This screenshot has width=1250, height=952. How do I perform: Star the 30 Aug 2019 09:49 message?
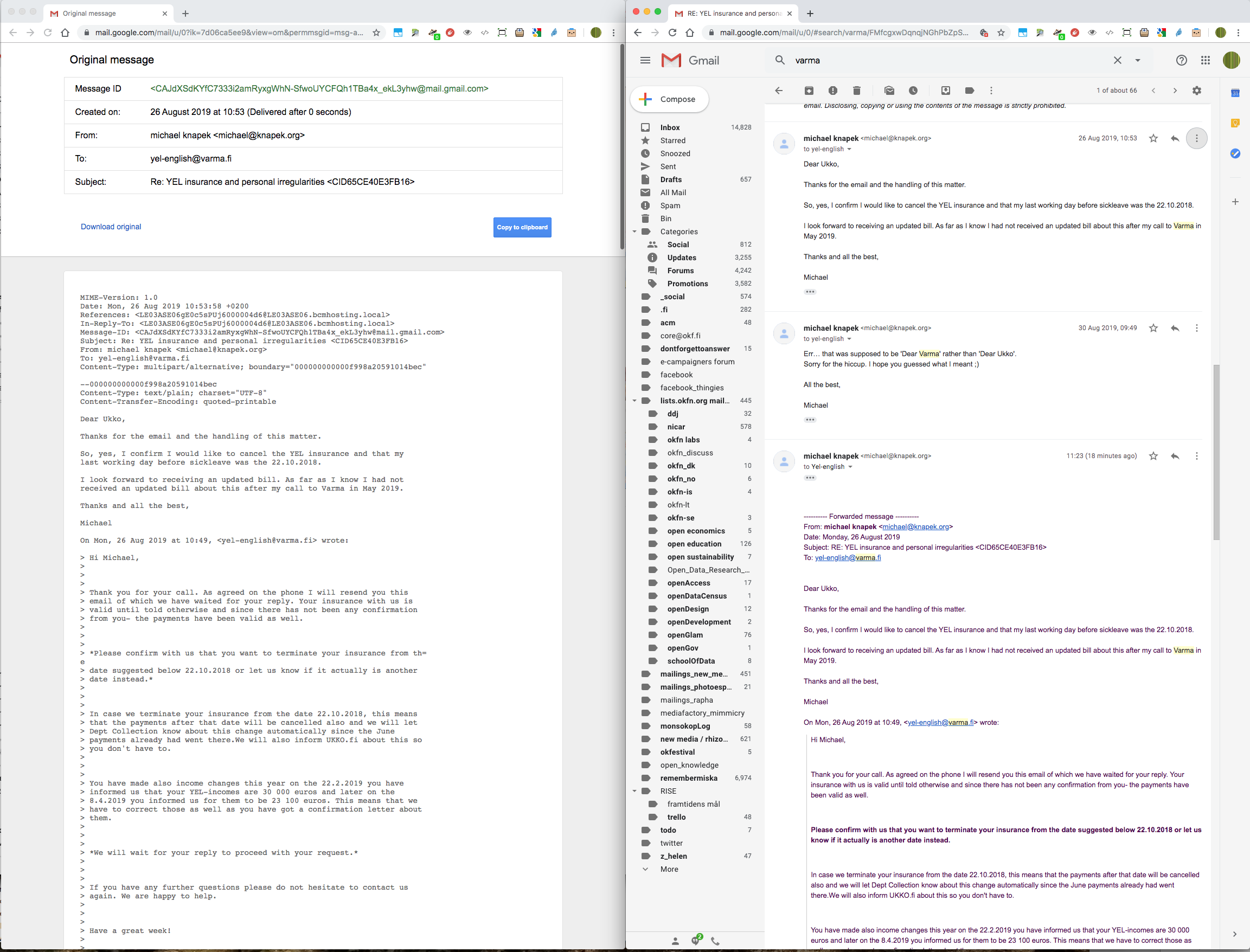click(1153, 328)
